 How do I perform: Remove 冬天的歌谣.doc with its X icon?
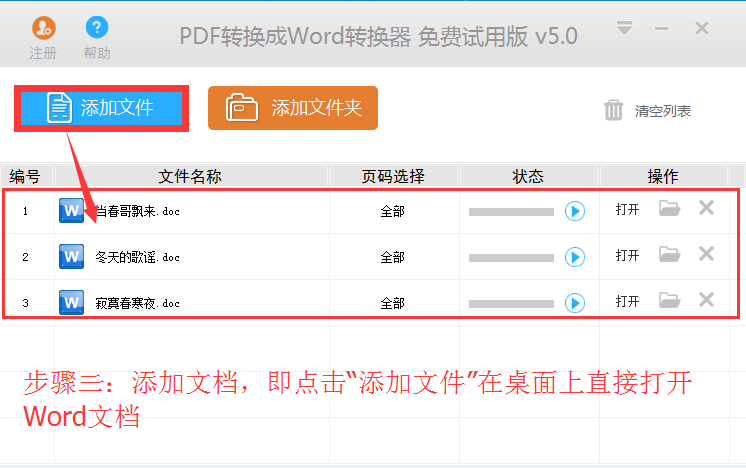pos(707,254)
